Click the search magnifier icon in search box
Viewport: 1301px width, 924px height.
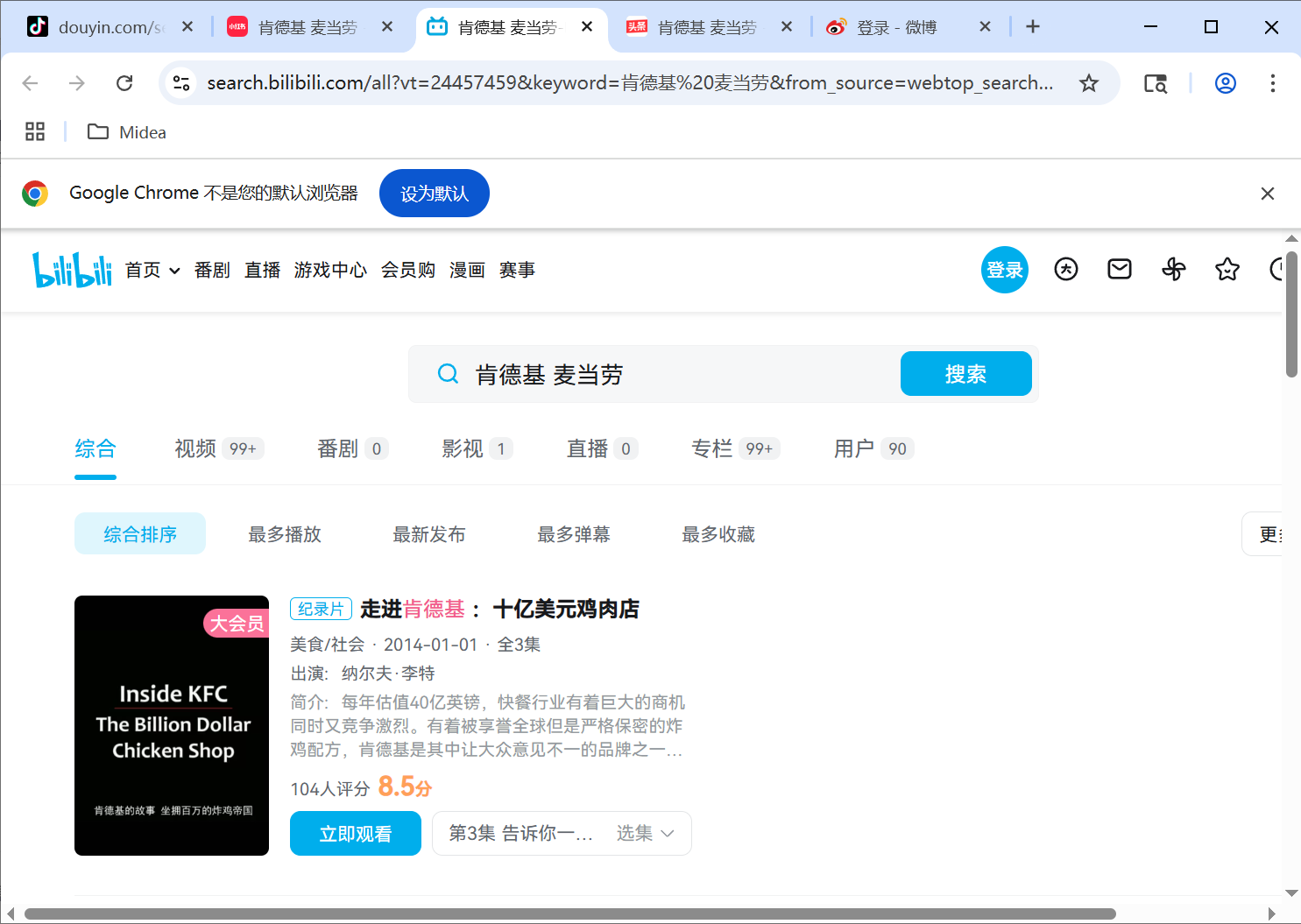(x=448, y=374)
